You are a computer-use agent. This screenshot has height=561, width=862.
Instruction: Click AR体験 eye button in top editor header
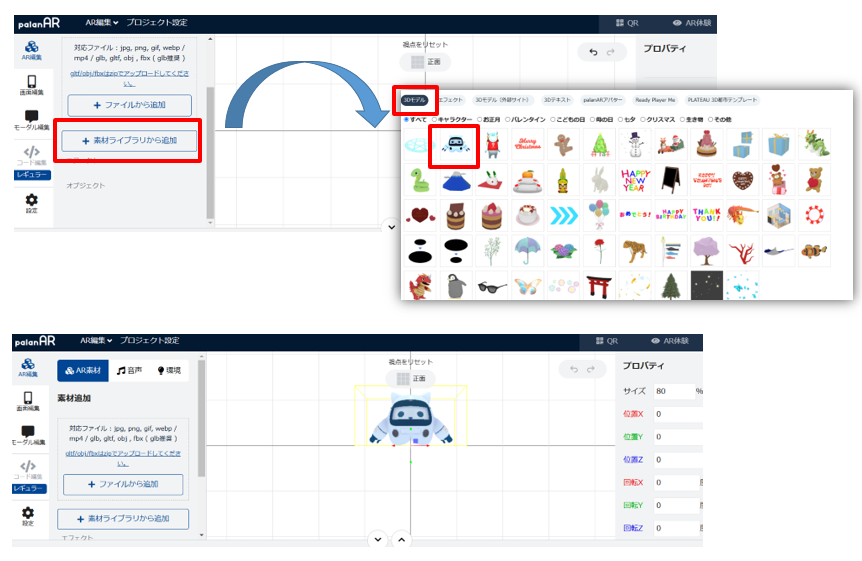tap(692, 23)
